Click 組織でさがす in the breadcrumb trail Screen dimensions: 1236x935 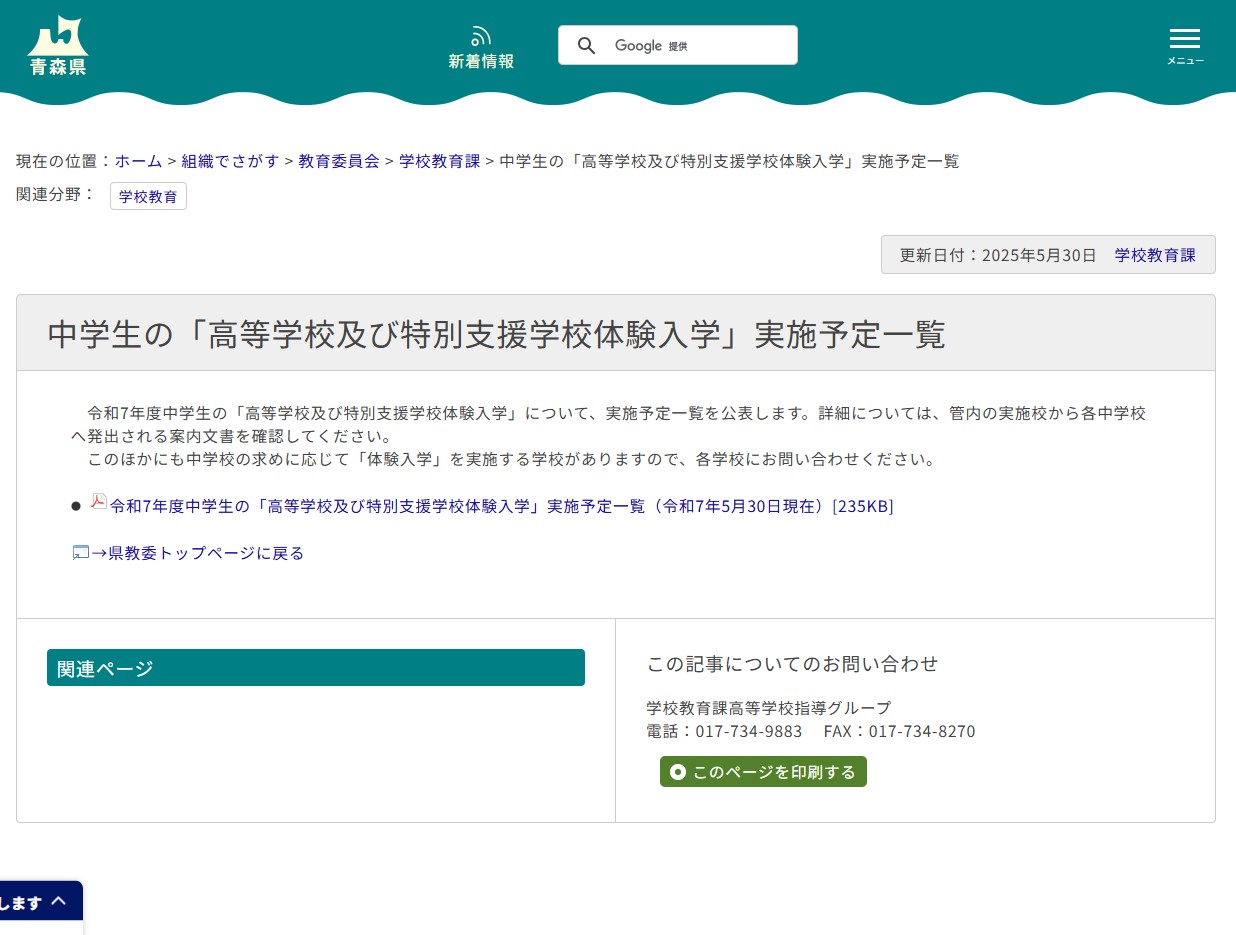click(x=231, y=160)
